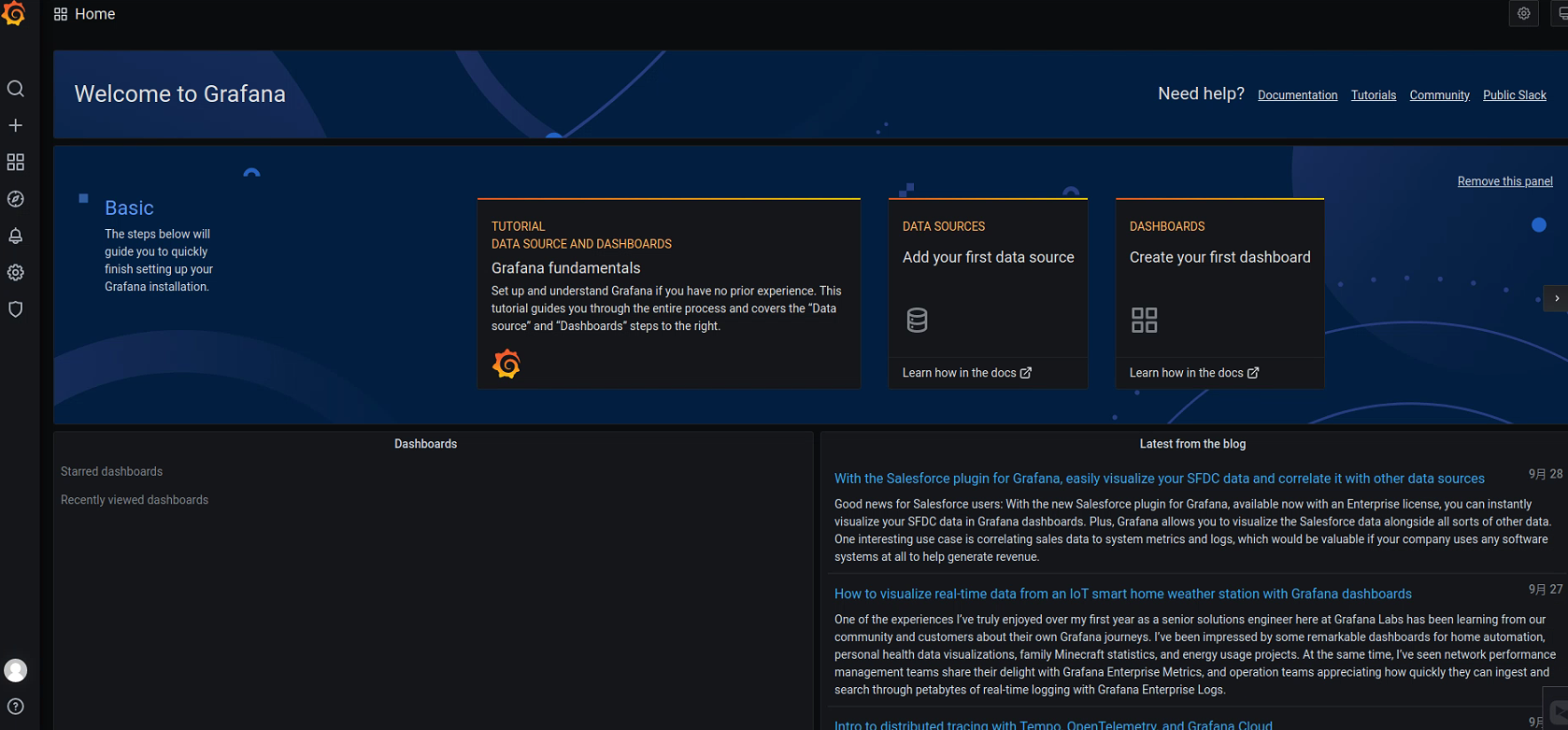Viewport: 1568px width, 730px height.
Task: Open the Public Slack link
Action: click(x=1515, y=95)
